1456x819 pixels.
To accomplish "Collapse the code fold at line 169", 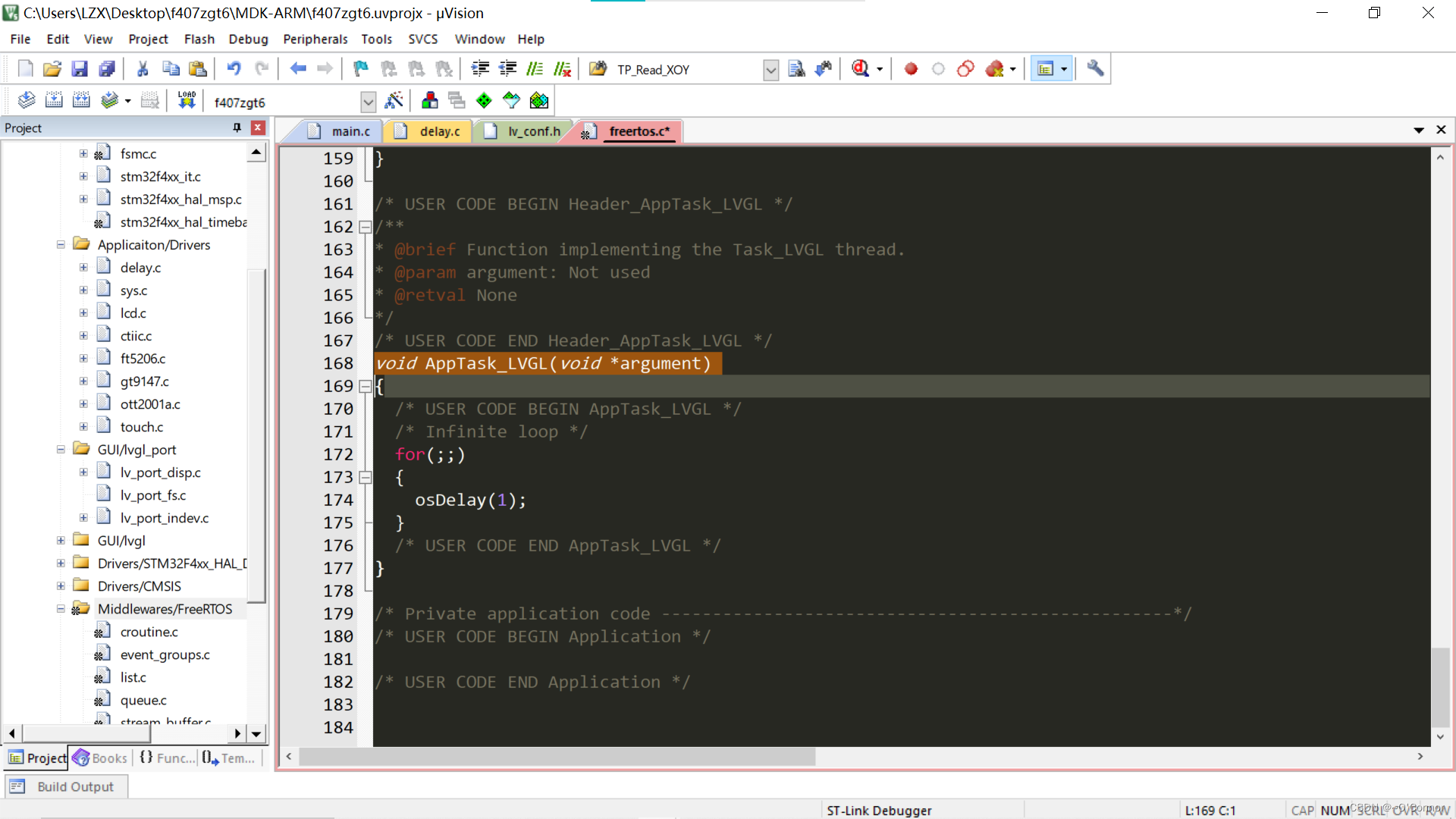I will [x=366, y=387].
